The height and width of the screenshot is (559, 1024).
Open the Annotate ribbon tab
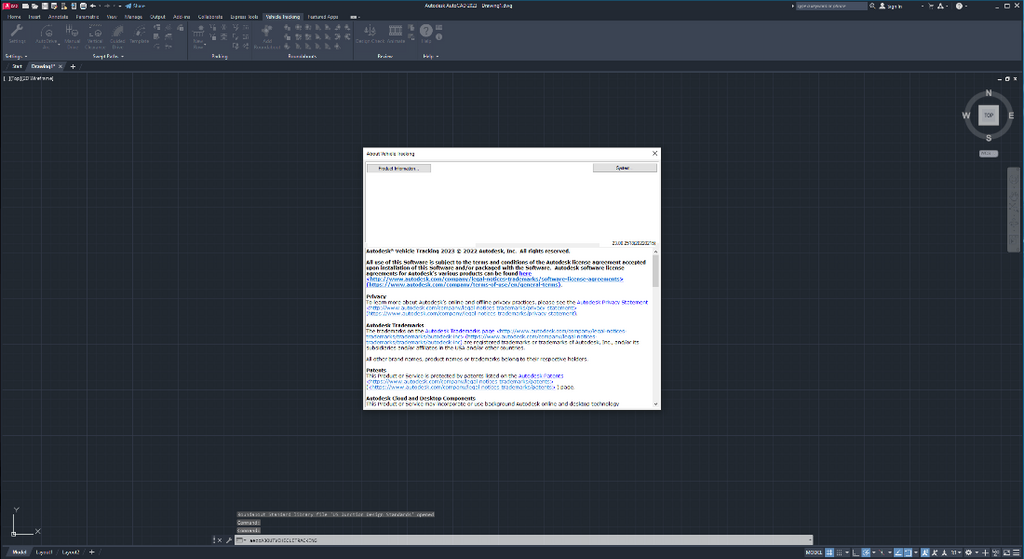[57, 17]
